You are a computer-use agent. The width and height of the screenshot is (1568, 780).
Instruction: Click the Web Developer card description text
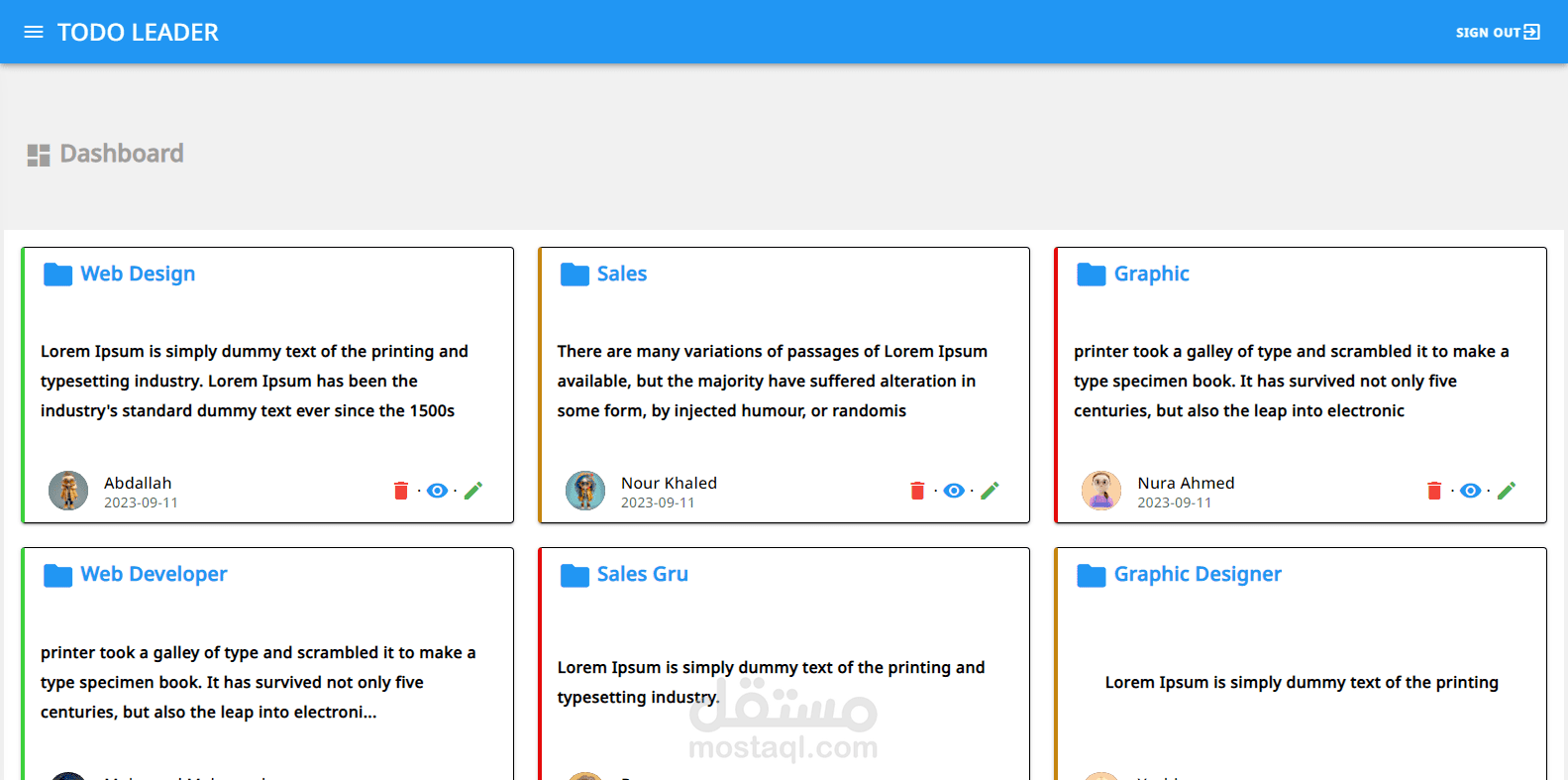(x=258, y=682)
